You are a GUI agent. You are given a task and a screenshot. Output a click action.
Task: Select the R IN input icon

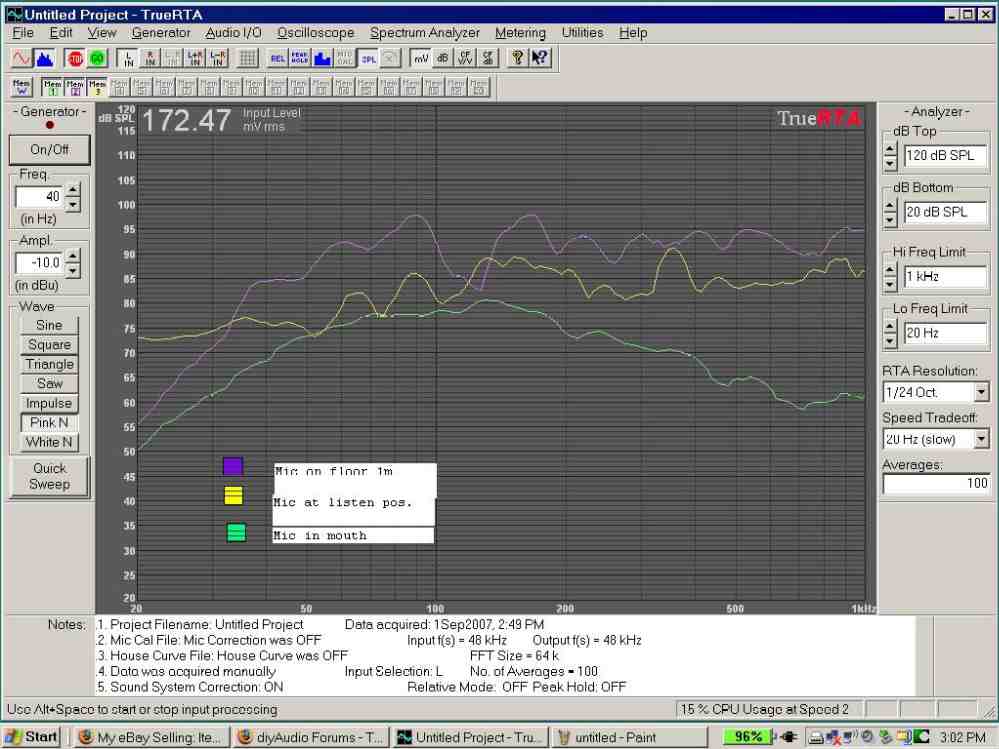[150, 59]
